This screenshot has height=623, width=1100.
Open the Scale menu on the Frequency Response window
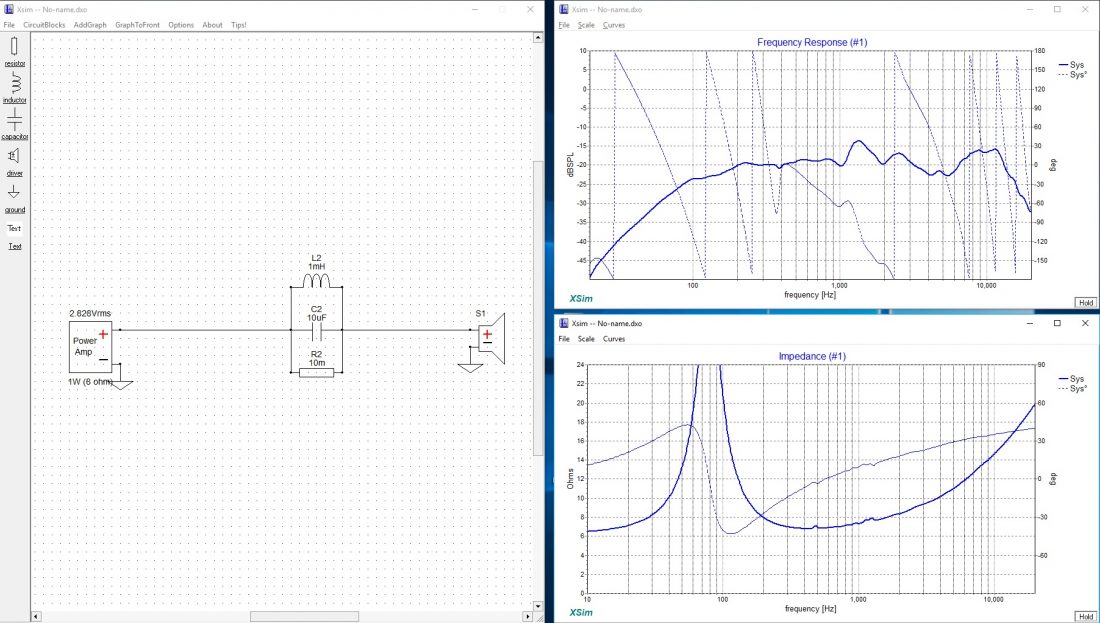[587, 24]
